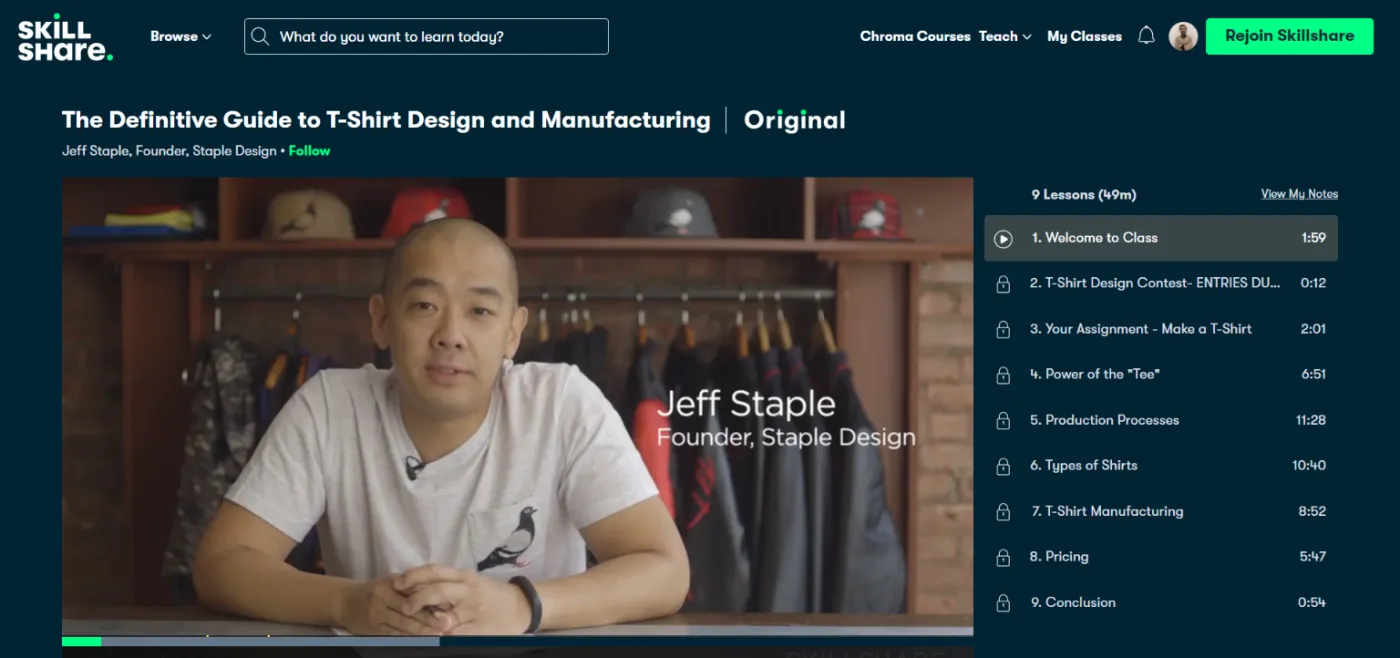Select lesson 9 Conclusion

[1161, 602]
